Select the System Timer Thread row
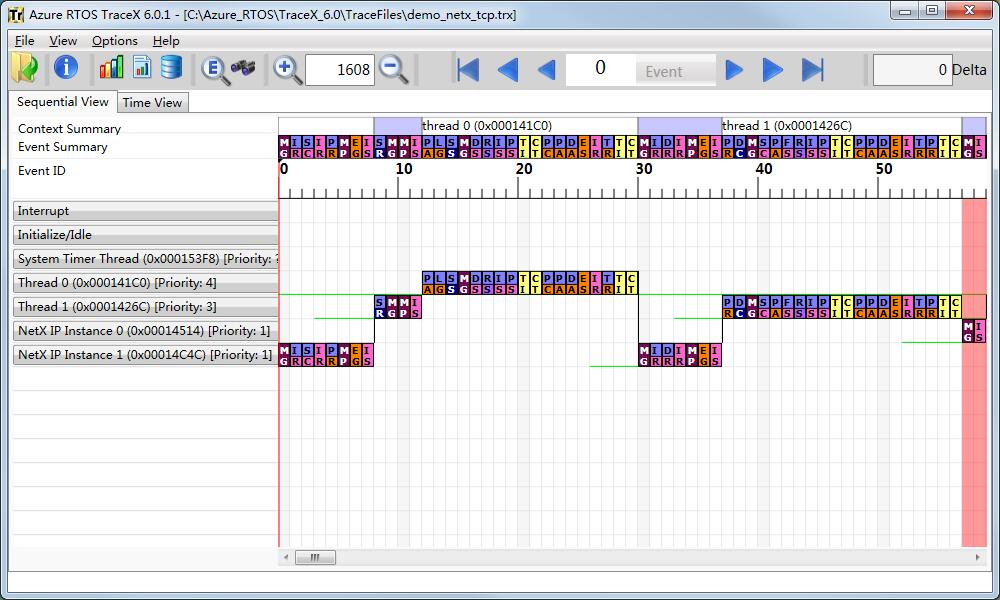This screenshot has width=1000, height=600. click(x=145, y=259)
